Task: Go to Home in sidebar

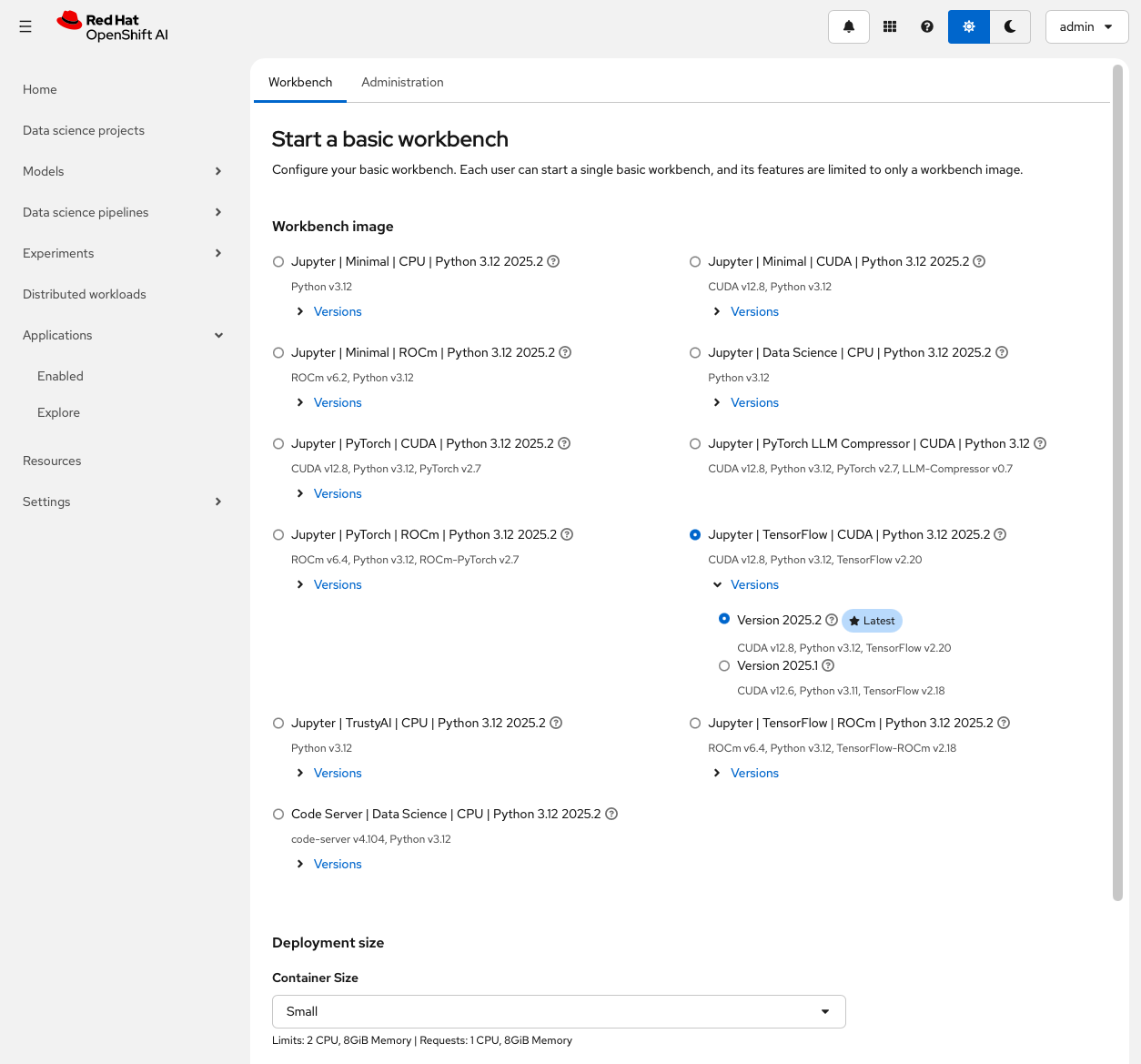Action: (x=123, y=89)
